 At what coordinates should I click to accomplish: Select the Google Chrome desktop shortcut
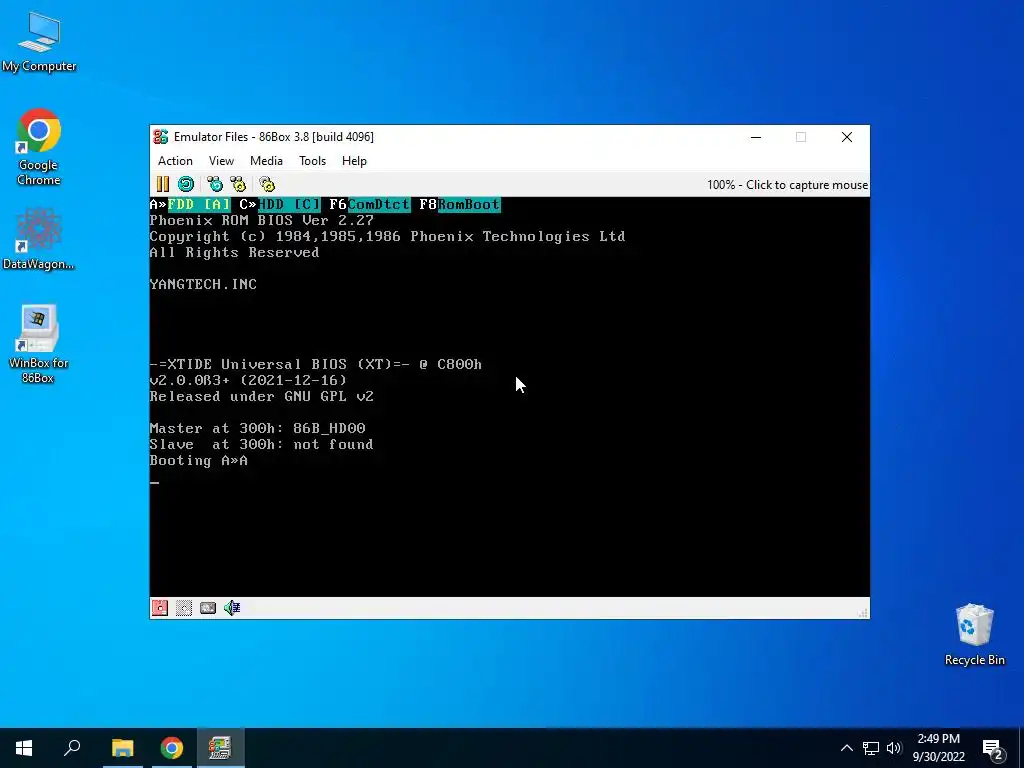coord(39,147)
